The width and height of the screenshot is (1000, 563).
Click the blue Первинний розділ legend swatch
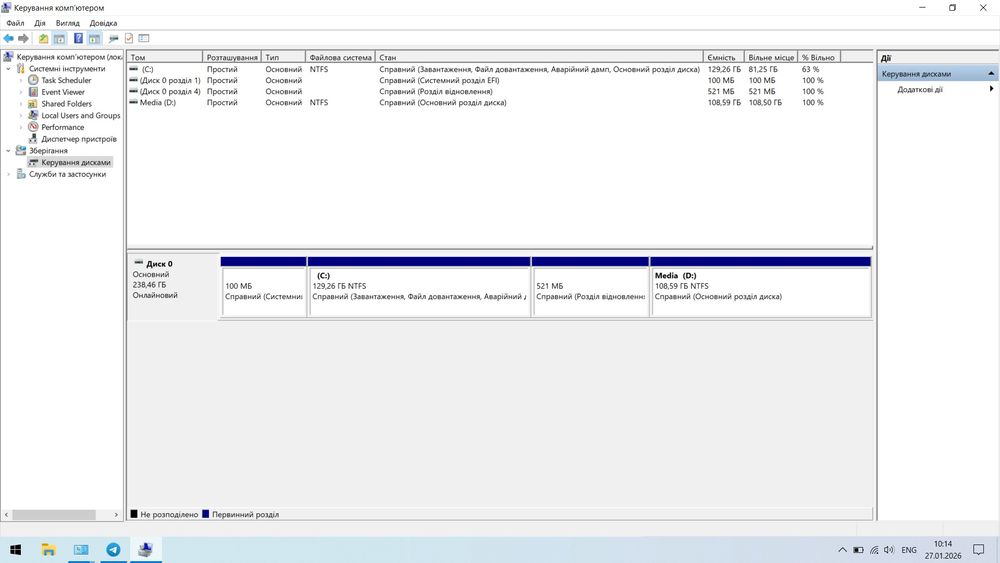point(205,514)
